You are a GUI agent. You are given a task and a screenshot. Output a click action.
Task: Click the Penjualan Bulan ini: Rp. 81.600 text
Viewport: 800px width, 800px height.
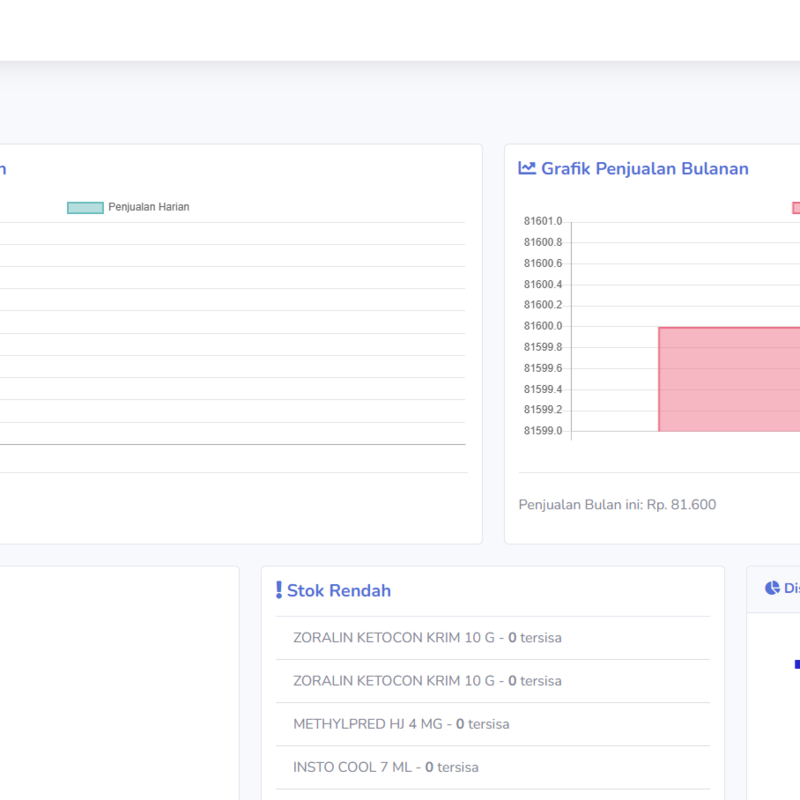coord(616,504)
